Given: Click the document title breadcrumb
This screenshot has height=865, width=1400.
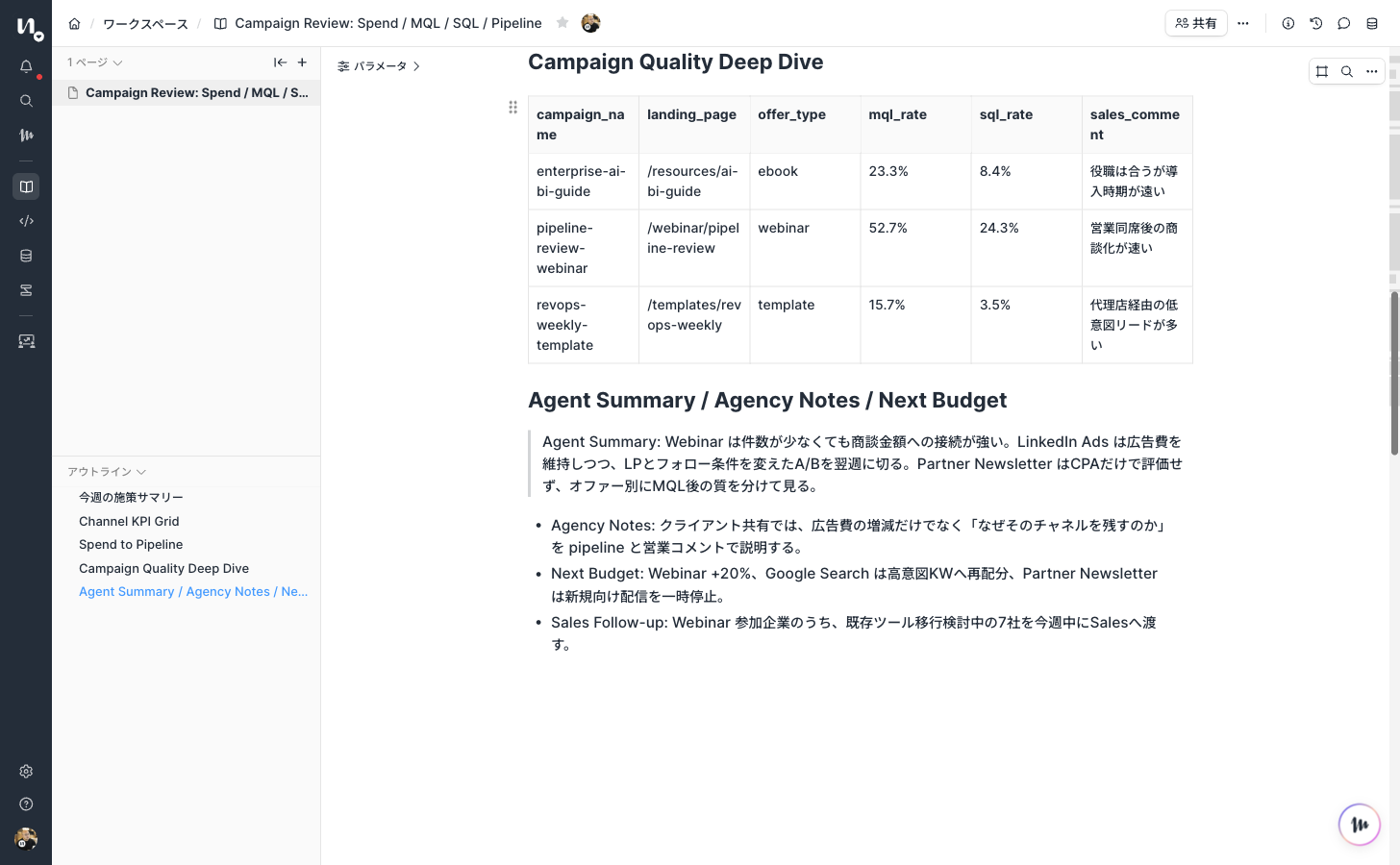Looking at the screenshot, I should coord(388,23).
